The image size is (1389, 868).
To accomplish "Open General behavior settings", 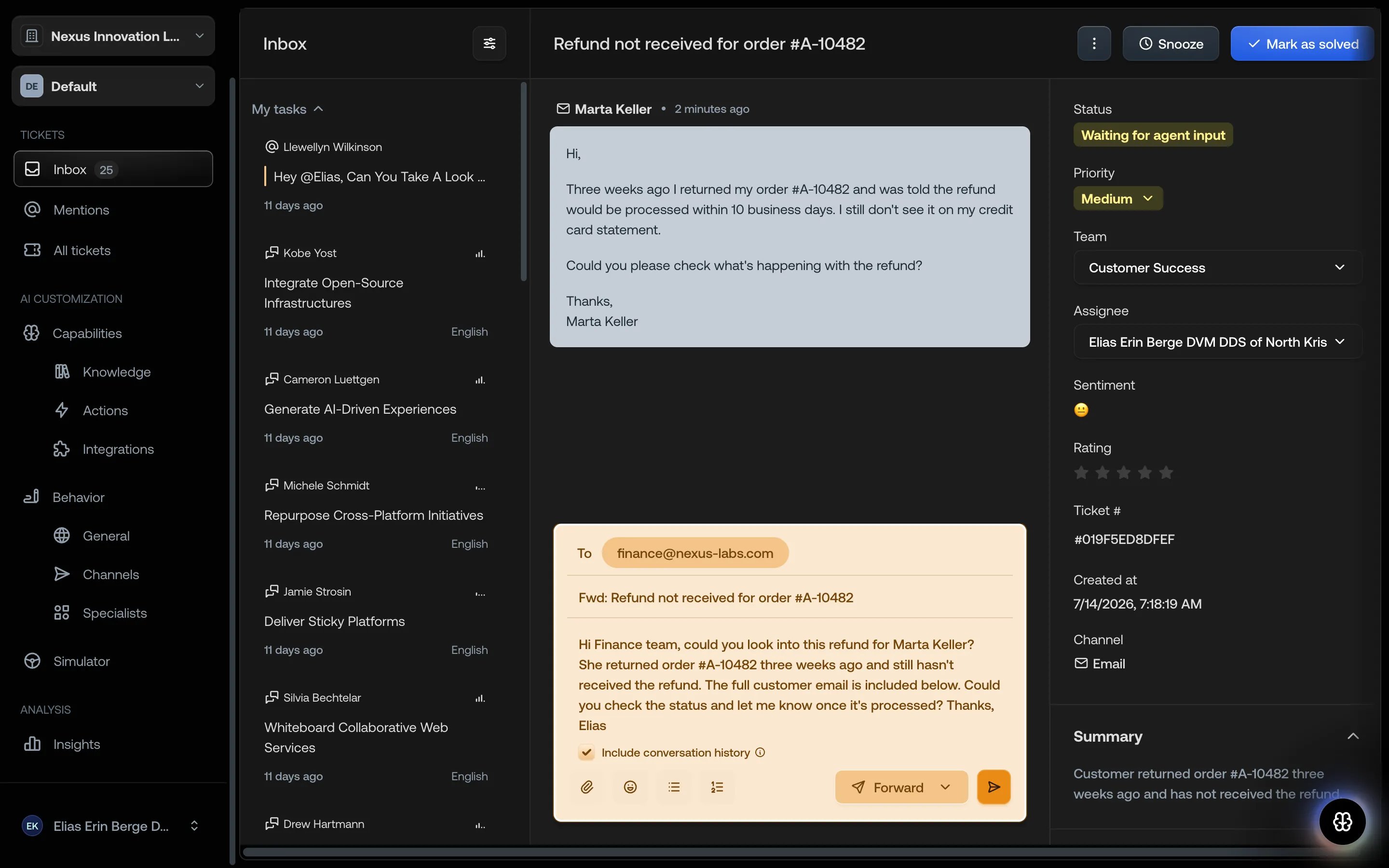I will [x=106, y=536].
